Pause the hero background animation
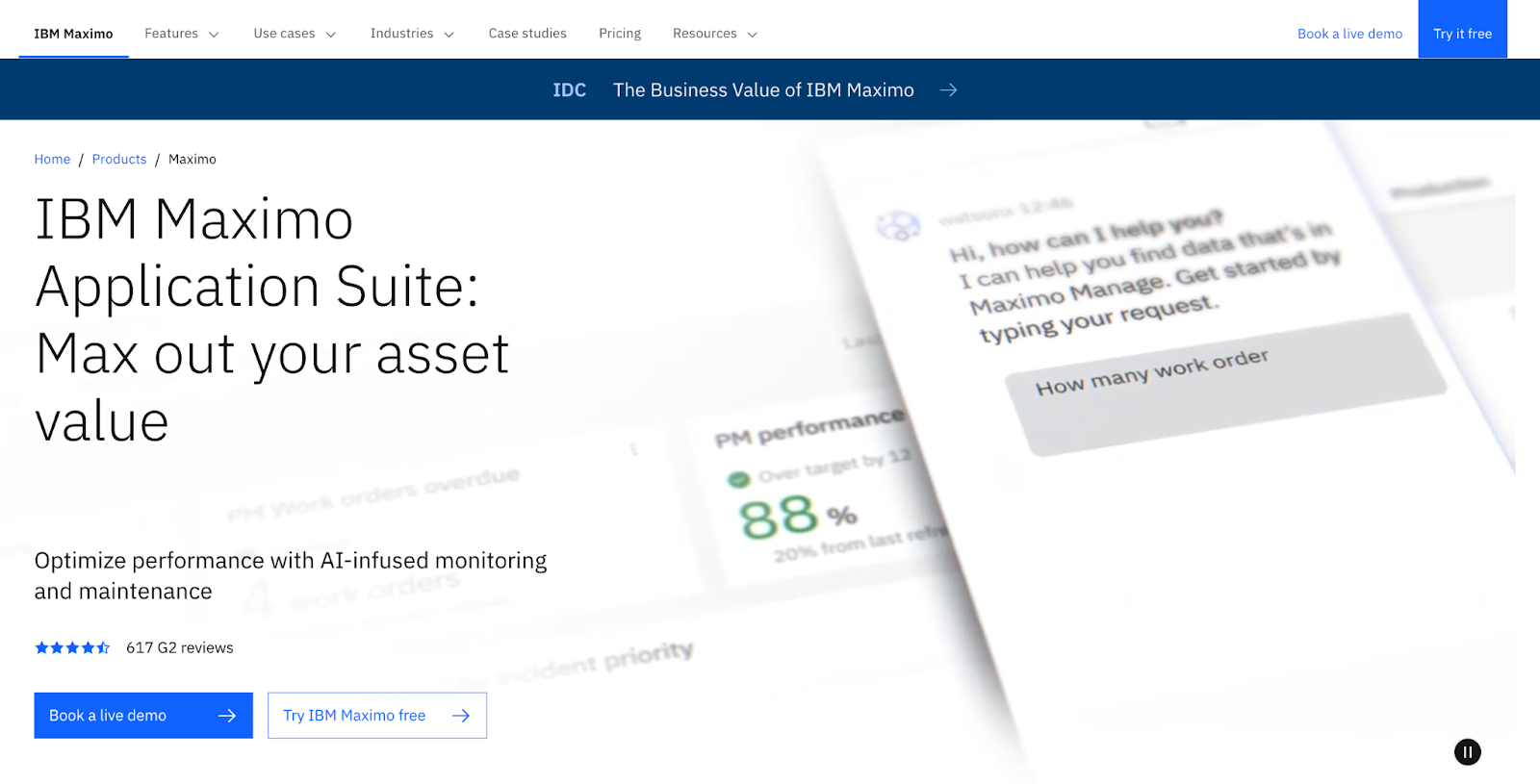This screenshot has height=784, width=1540. pyautogui.click(x=1467, y=752)
